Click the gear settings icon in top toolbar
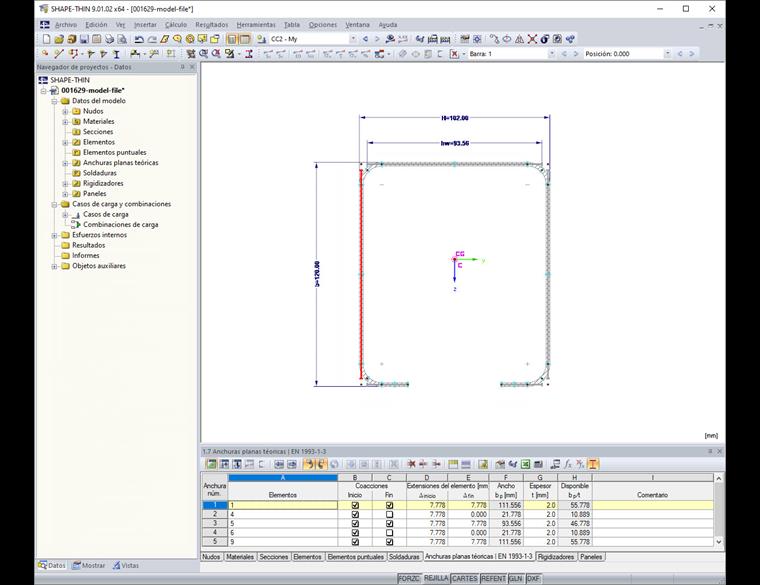The width and height of the screenshot is (760, 585). pyautogui.click(x=477, y=39)
